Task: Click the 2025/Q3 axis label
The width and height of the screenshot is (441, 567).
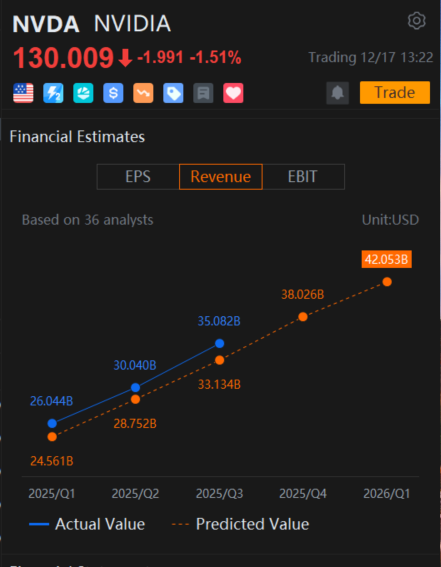Action: [x=219, y=494]
